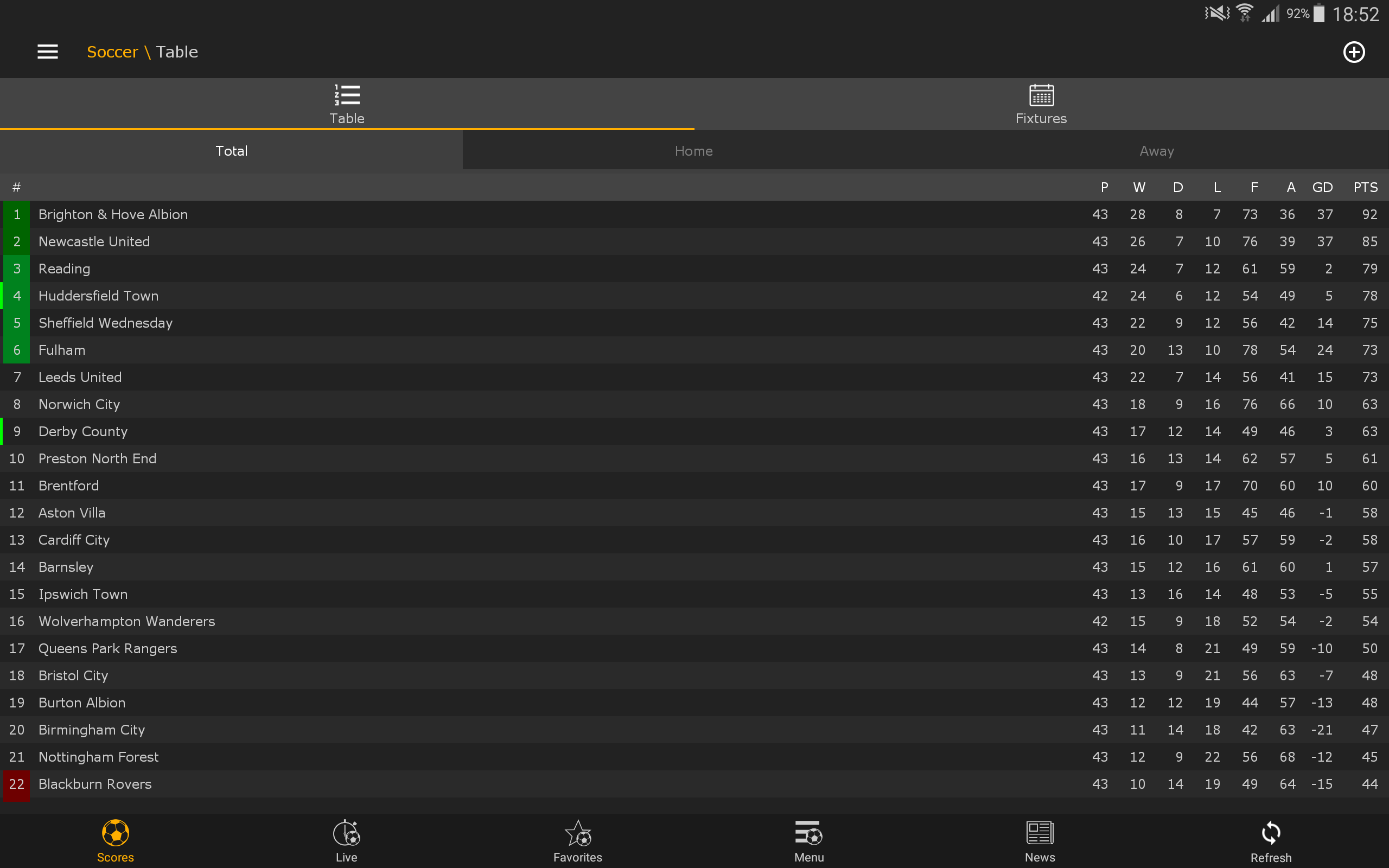Open Live matches in bottom navigation

347,840
